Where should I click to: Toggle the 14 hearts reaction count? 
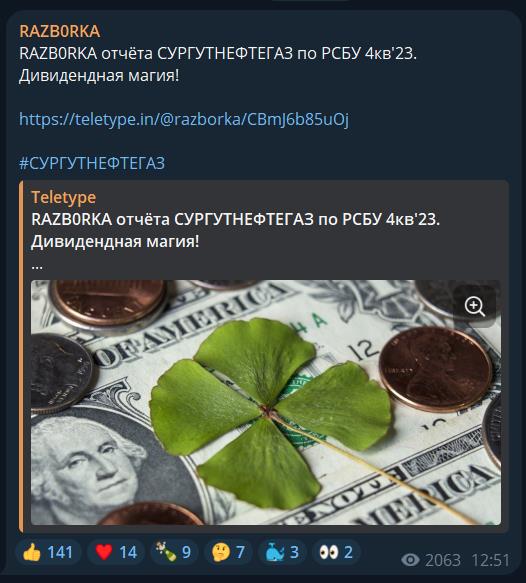click(116, 552)
